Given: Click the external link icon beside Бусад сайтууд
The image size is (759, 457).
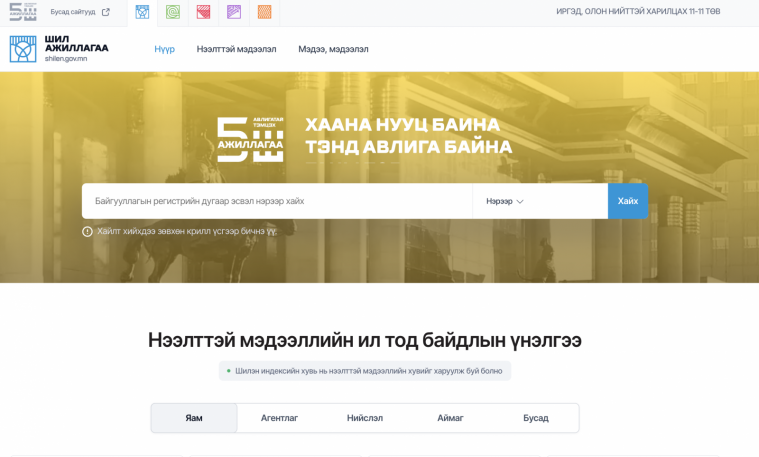Looking at the screenshot, I should coord(106,12).
